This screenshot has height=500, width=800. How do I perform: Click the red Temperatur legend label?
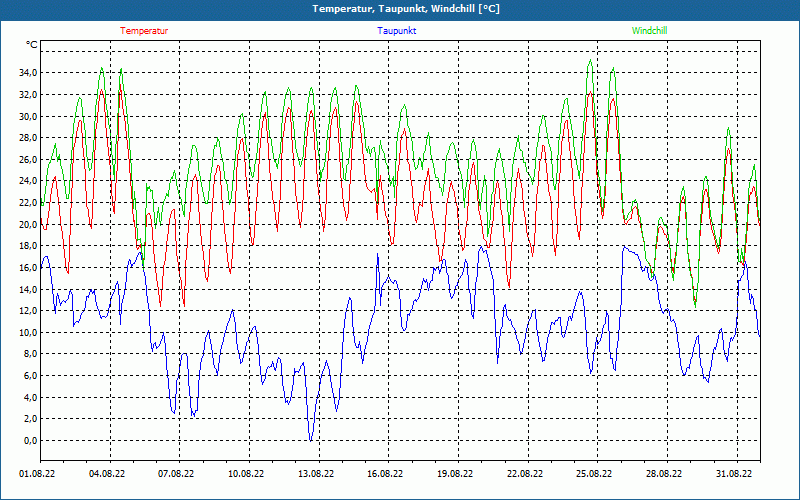point(144,31)
